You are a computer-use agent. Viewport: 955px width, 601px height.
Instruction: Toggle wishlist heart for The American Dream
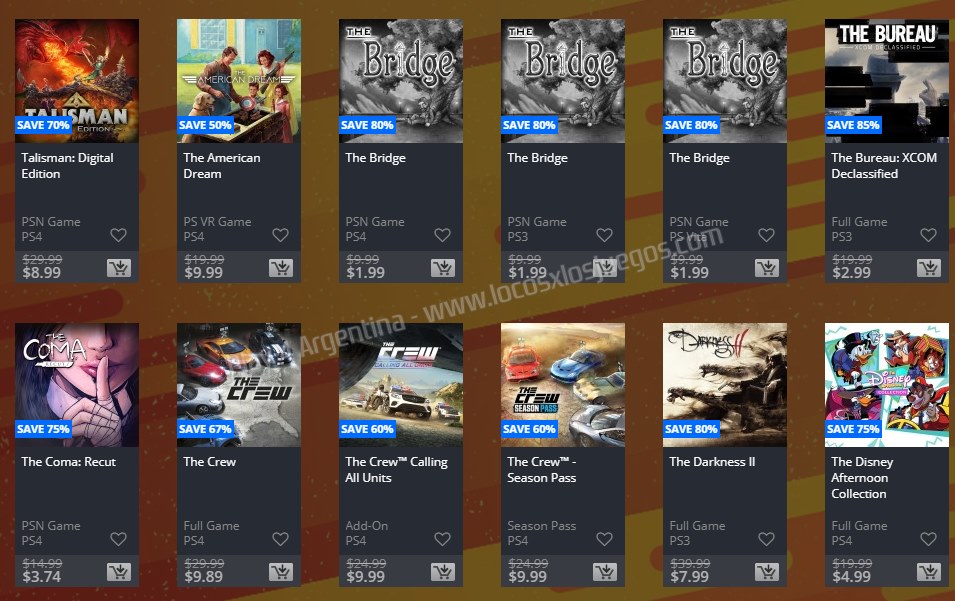tap(280, 234)
